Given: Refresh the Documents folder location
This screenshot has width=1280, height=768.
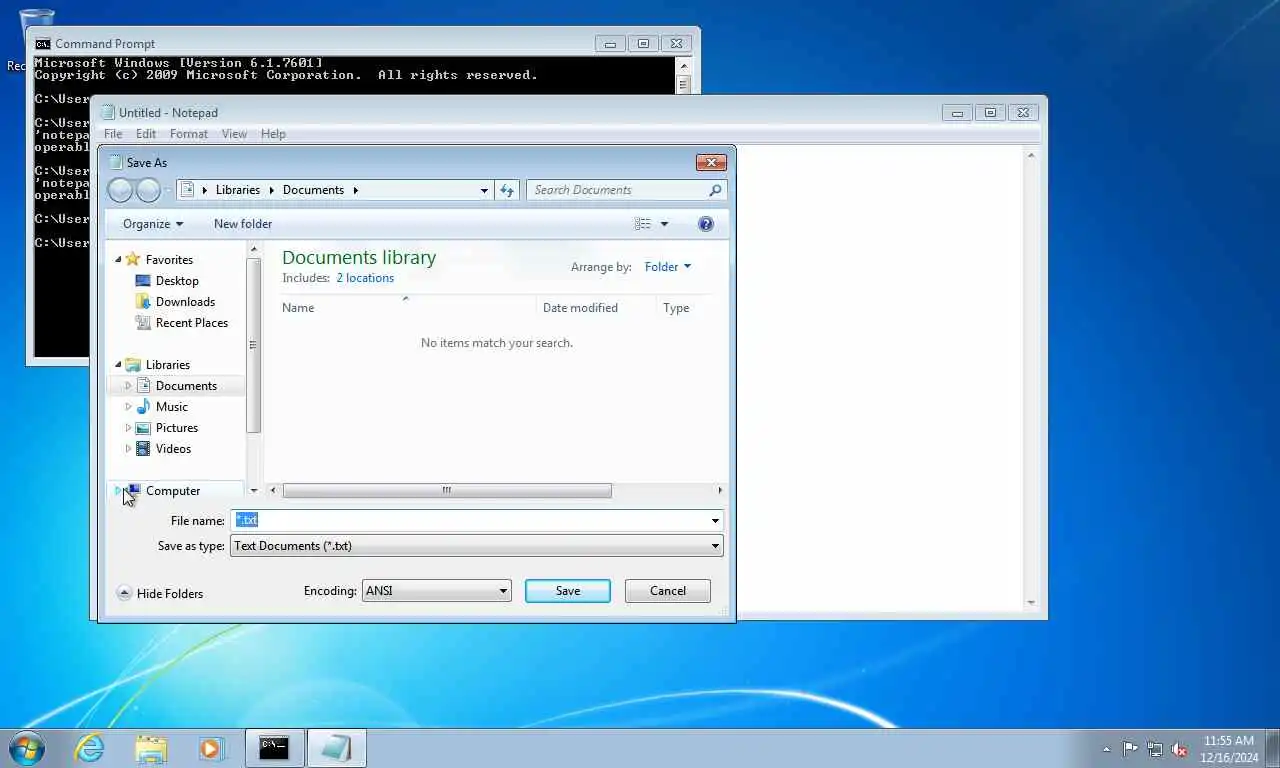Looking at the screenshot, I should (507, 190).
